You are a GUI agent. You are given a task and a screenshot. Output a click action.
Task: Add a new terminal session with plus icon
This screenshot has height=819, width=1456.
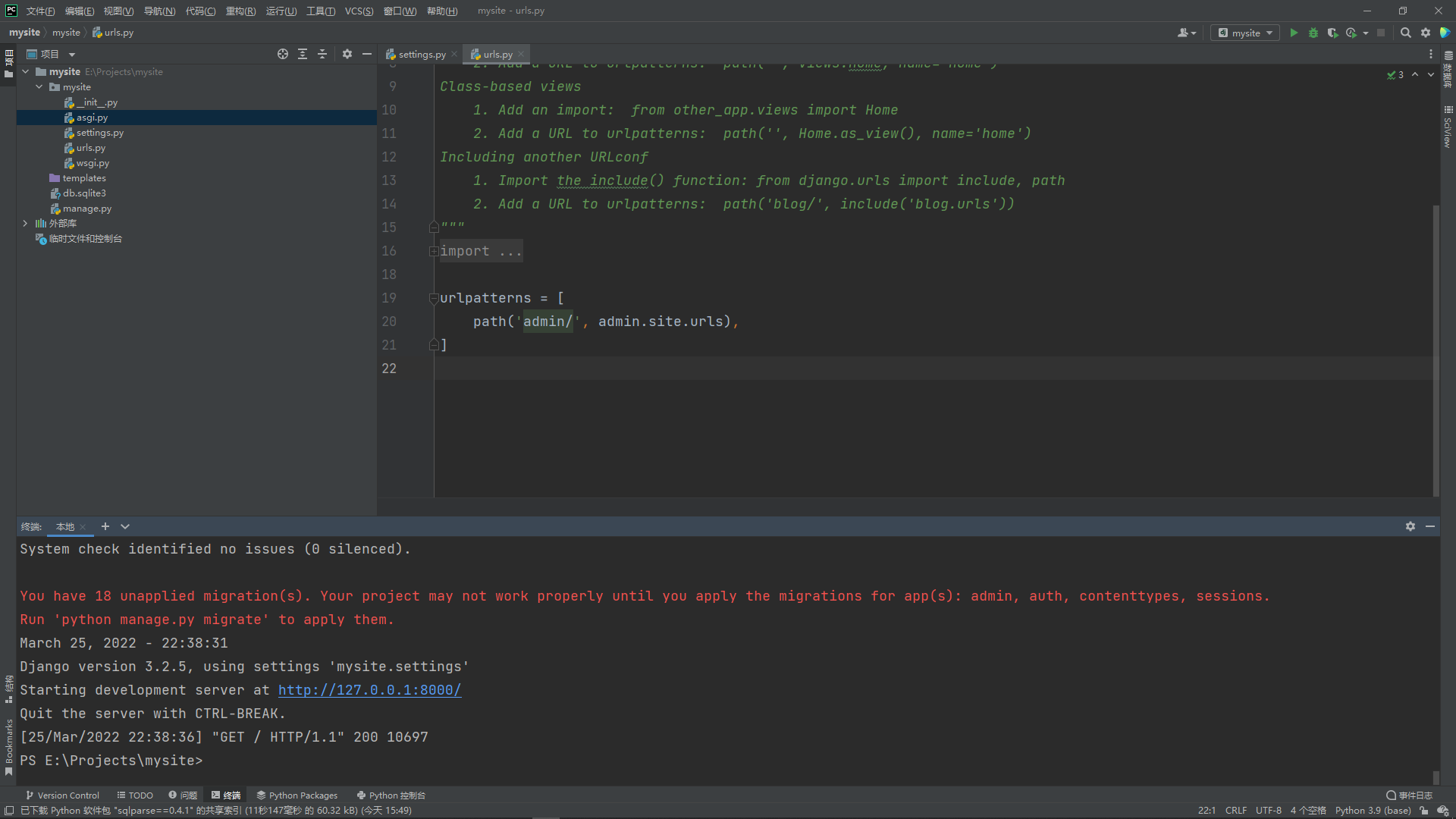[105, 526]
